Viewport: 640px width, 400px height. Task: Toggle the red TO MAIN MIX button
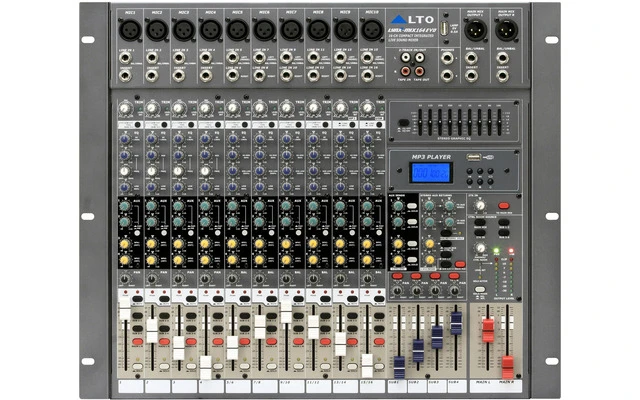click(504, 206)
